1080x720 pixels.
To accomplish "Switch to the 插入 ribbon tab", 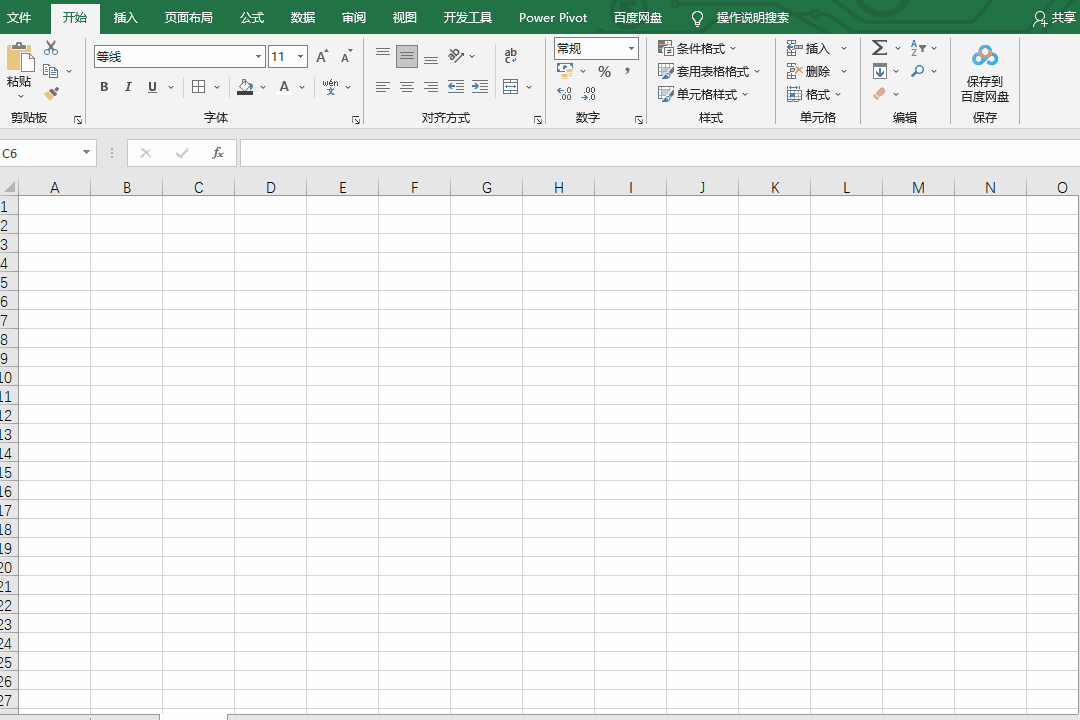I will coord(126,18).
